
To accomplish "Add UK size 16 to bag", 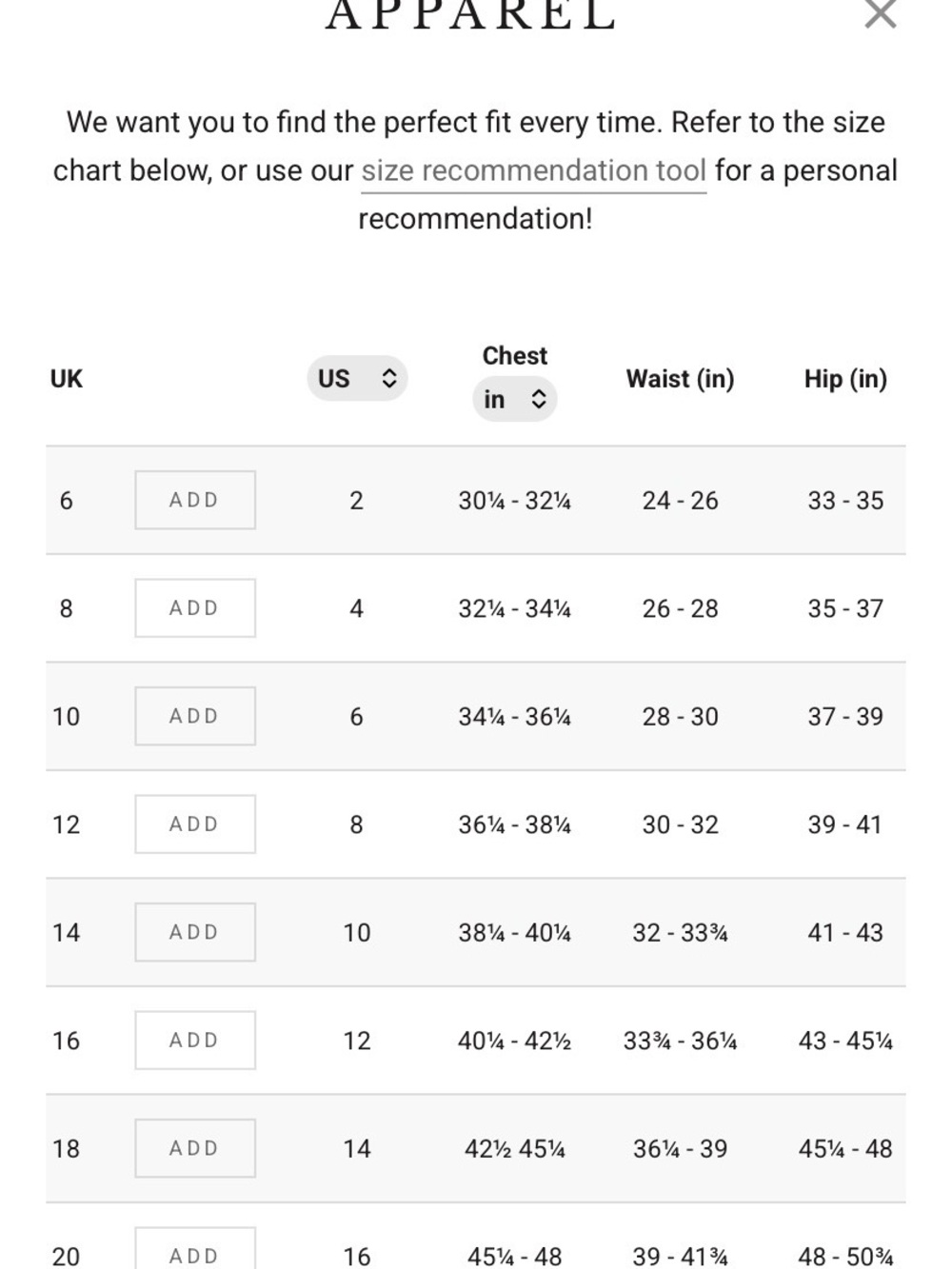I will [x=195, y=1041].
